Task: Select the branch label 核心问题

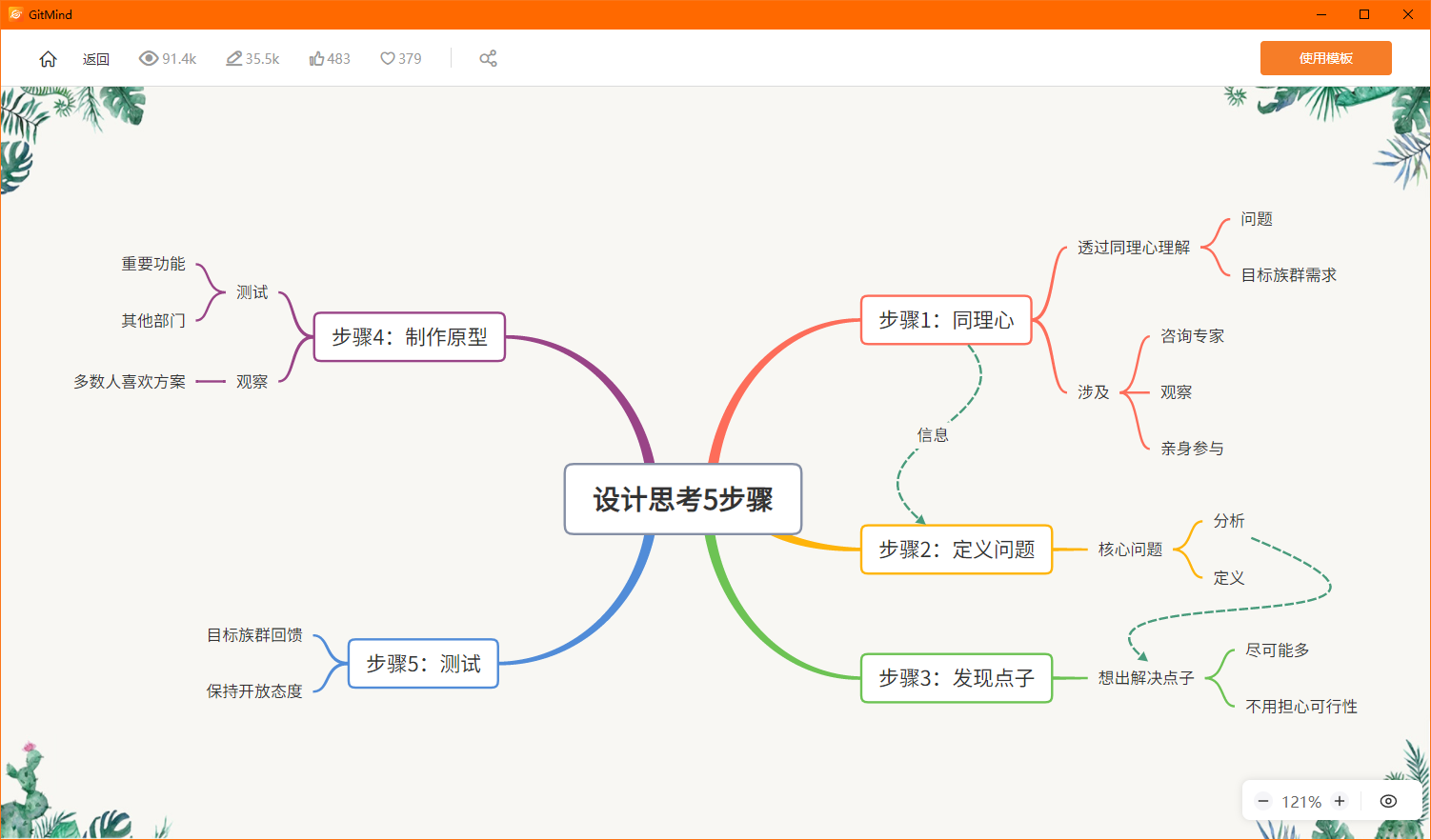Action: (1129, 550)
